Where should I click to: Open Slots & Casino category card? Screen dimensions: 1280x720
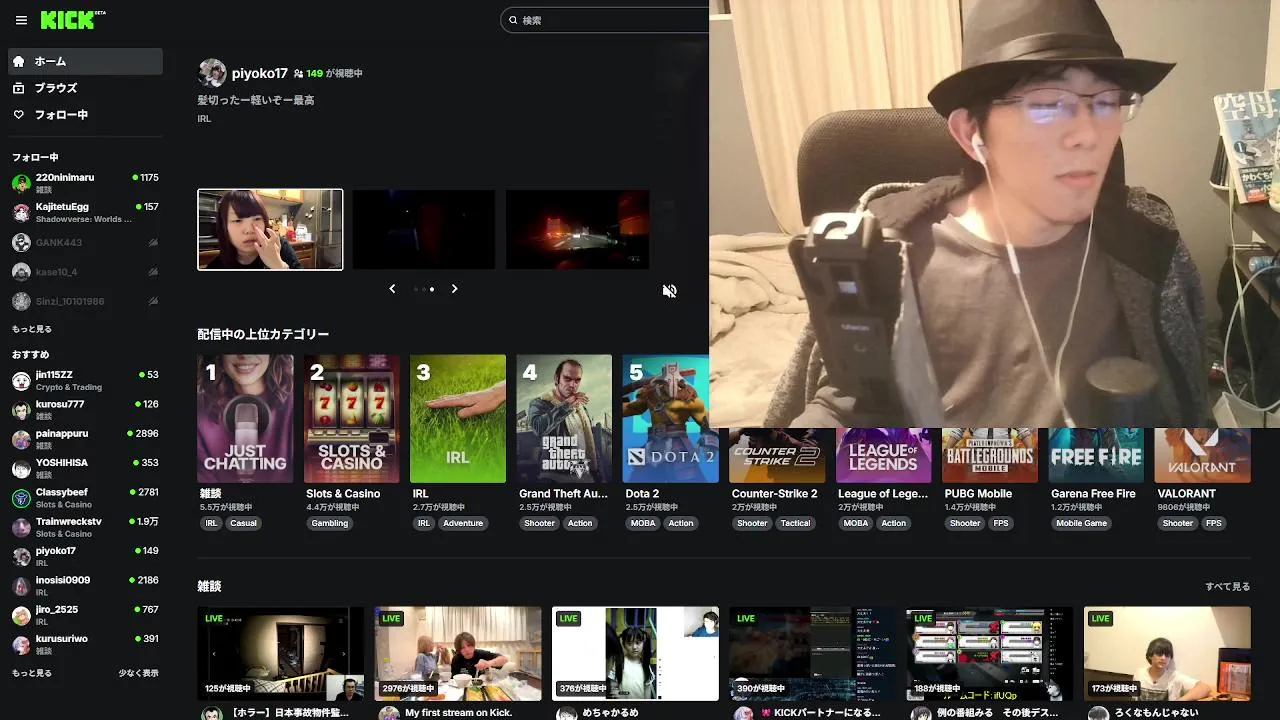[x=352, y=419]
